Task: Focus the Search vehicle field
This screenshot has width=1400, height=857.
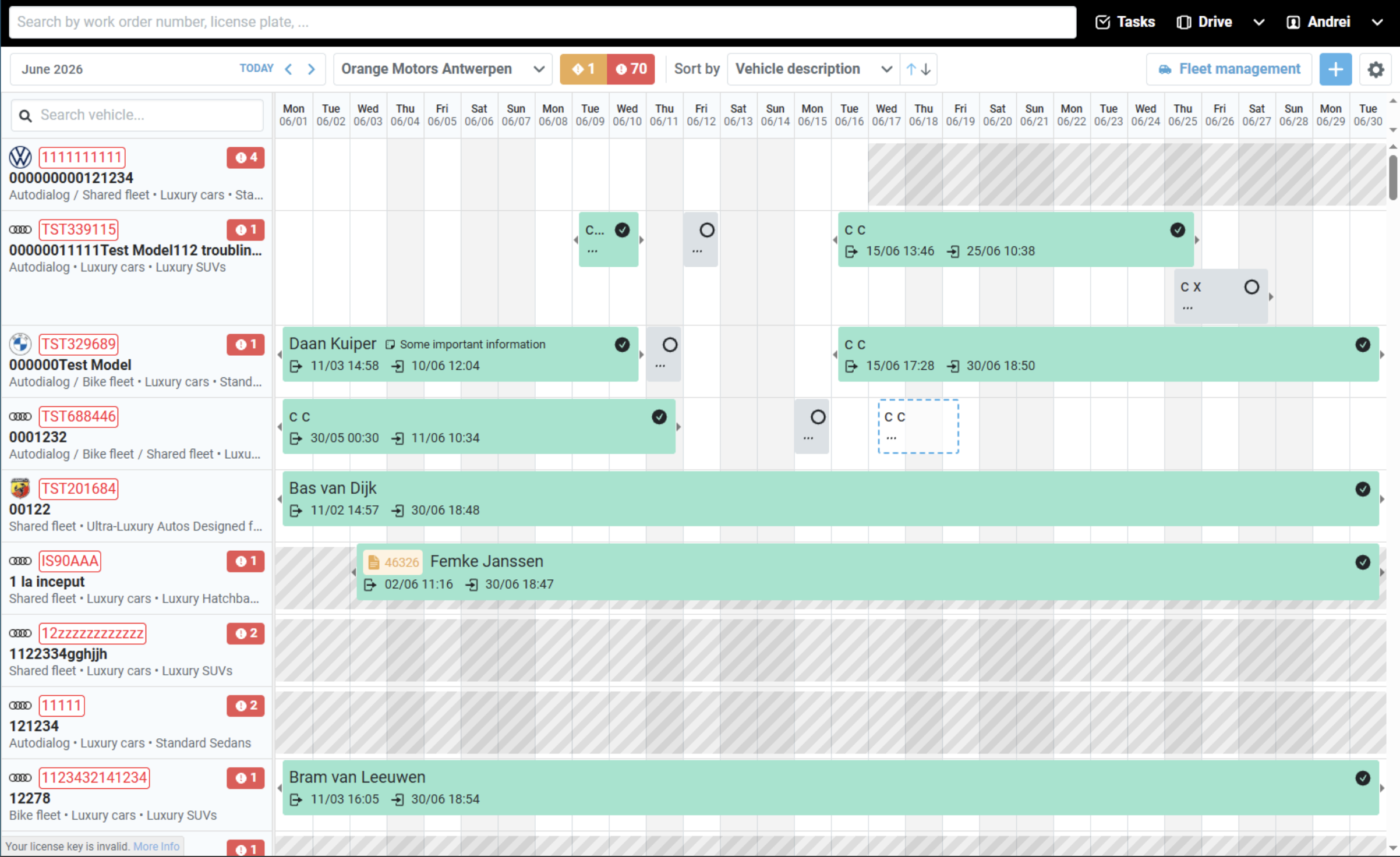Action: click(x=137, y=115)
